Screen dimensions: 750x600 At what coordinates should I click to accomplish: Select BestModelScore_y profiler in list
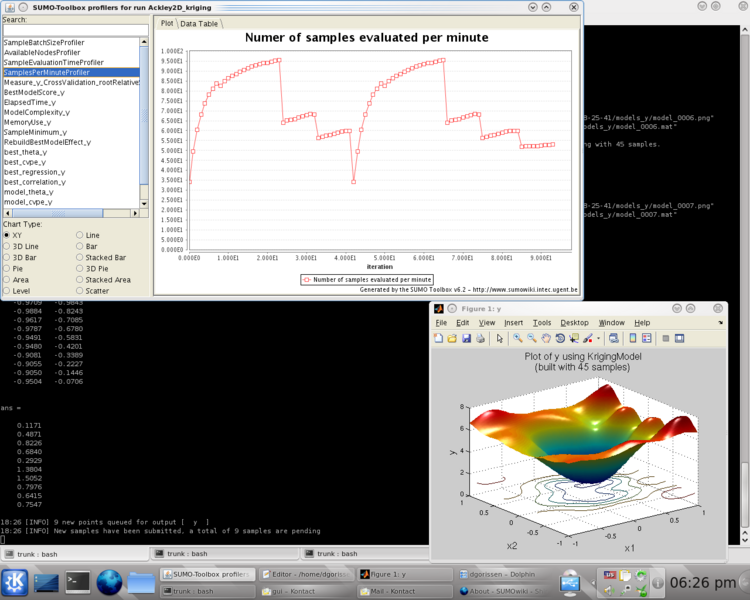(x=35, y=92)
